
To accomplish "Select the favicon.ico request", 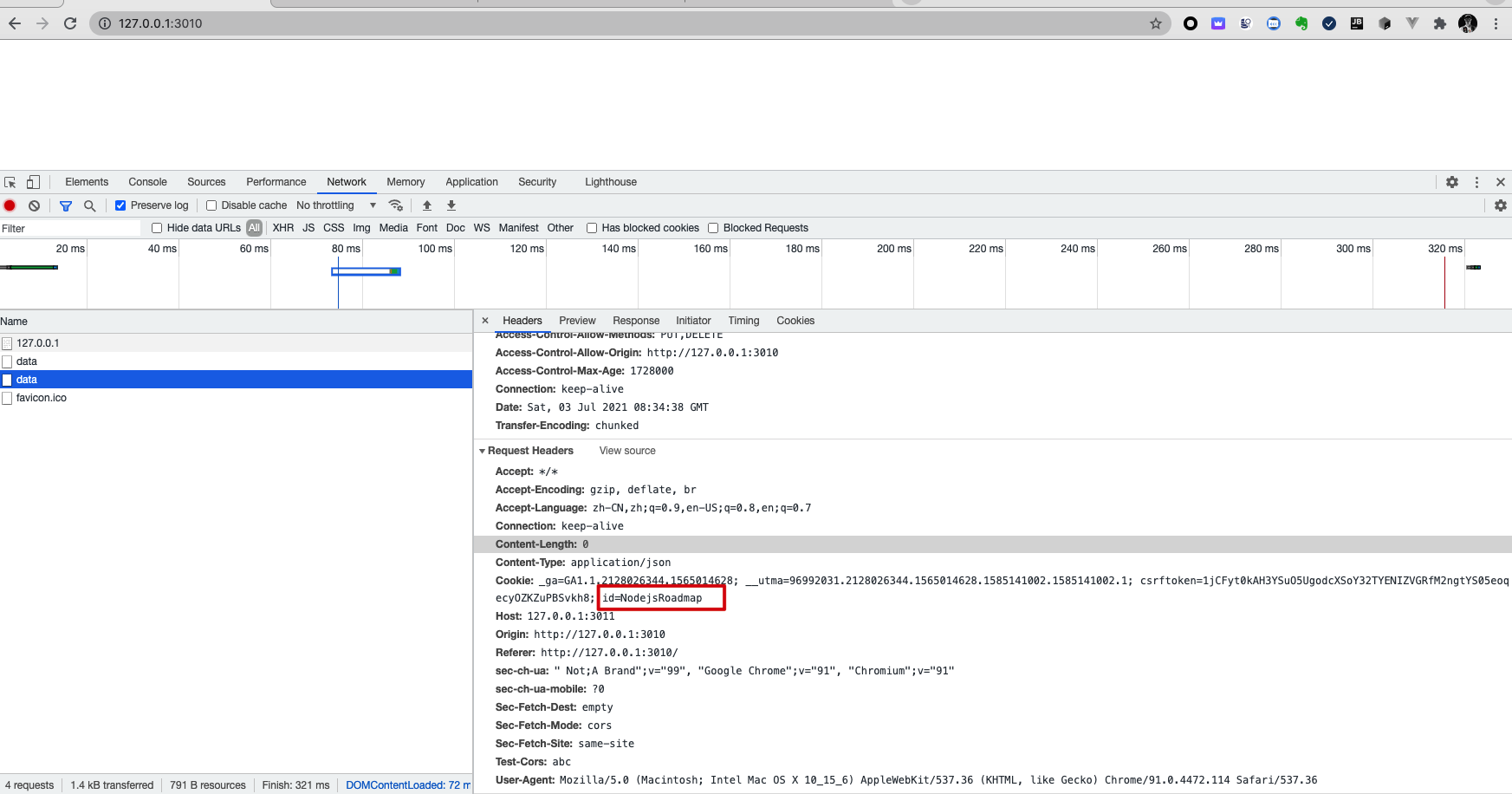I will 41,397.
